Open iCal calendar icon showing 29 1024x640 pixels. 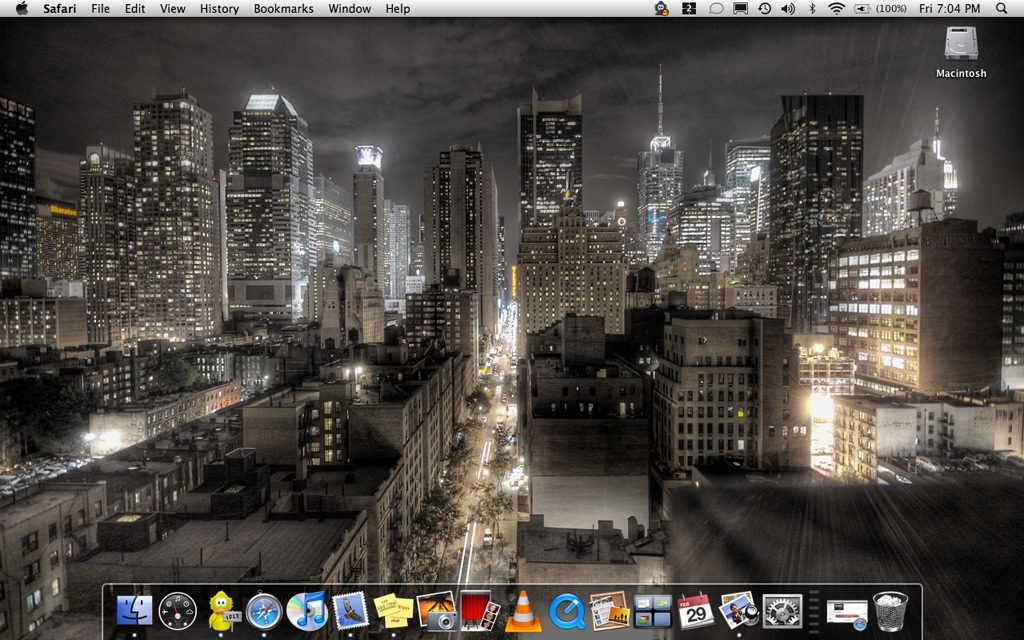pos(696,611)
